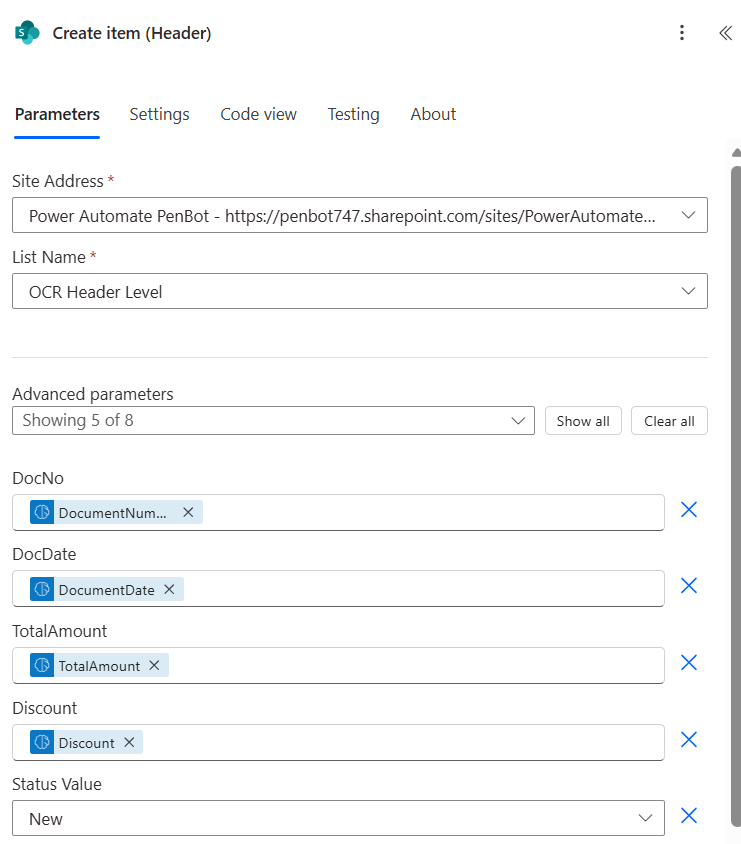Image resolution: width=741 pixels, height=844 pixels.
Task: Delete the TotalAmount dynamic content token
Action: [154, 665]
